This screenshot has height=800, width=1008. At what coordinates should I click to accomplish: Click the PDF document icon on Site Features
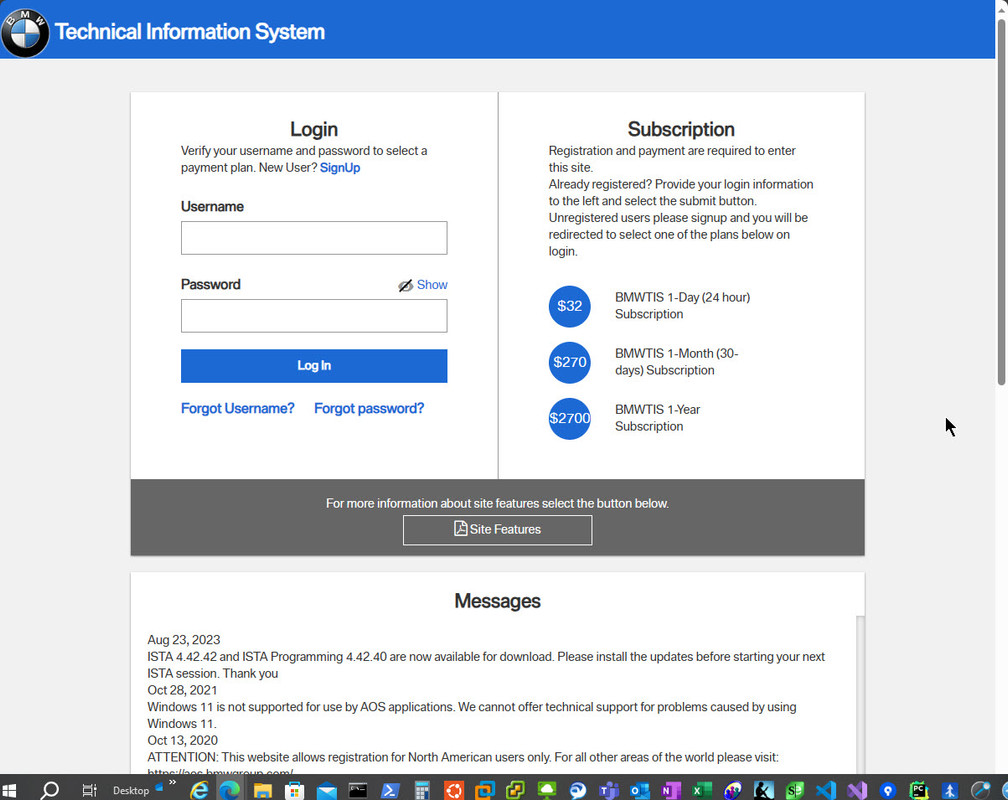pyautogui.click(x=460, y=529)
